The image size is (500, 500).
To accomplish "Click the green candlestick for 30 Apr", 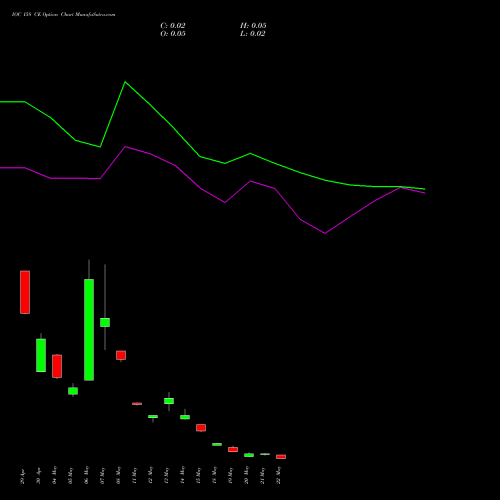I will (x=41, y=355).
